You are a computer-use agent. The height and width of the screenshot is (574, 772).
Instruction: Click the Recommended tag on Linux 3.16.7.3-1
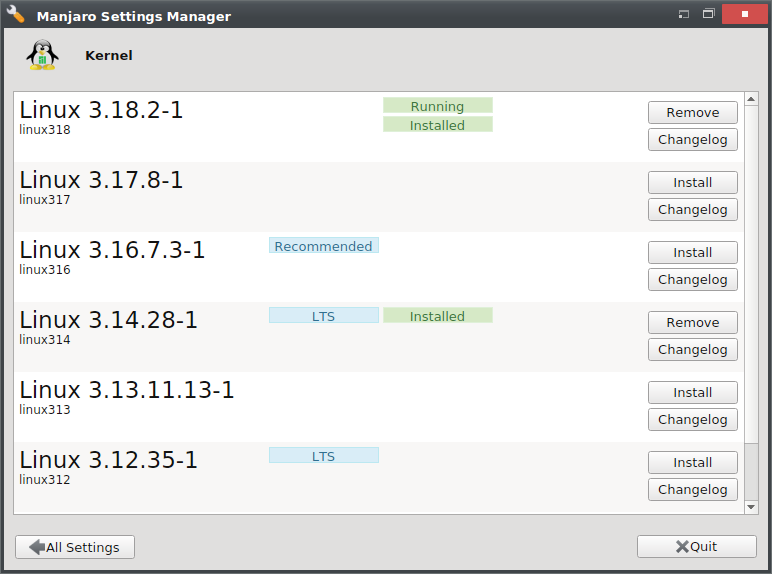tap(323, 246)
